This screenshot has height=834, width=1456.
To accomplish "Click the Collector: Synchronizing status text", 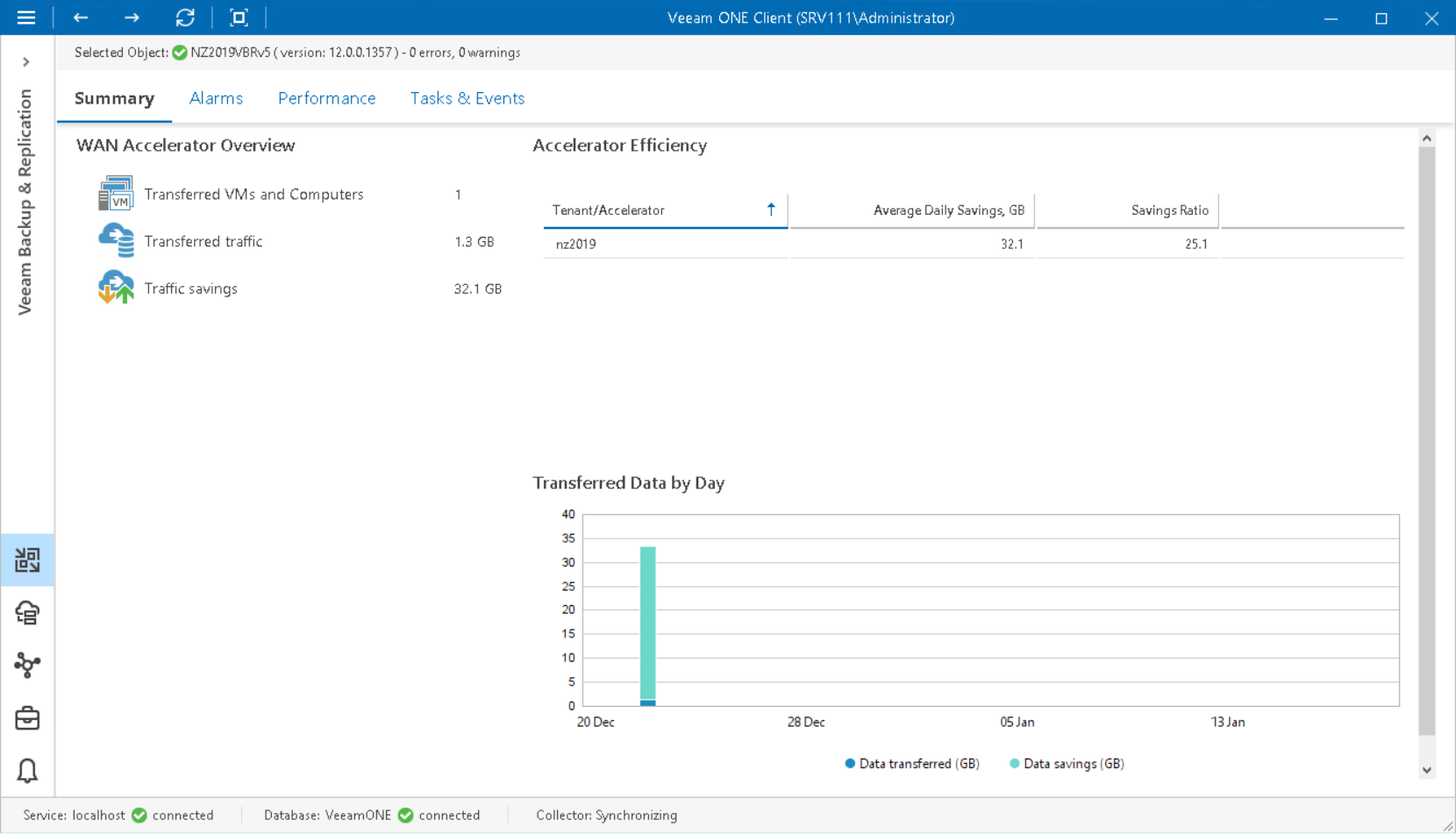I will click(x=607, y=816).
